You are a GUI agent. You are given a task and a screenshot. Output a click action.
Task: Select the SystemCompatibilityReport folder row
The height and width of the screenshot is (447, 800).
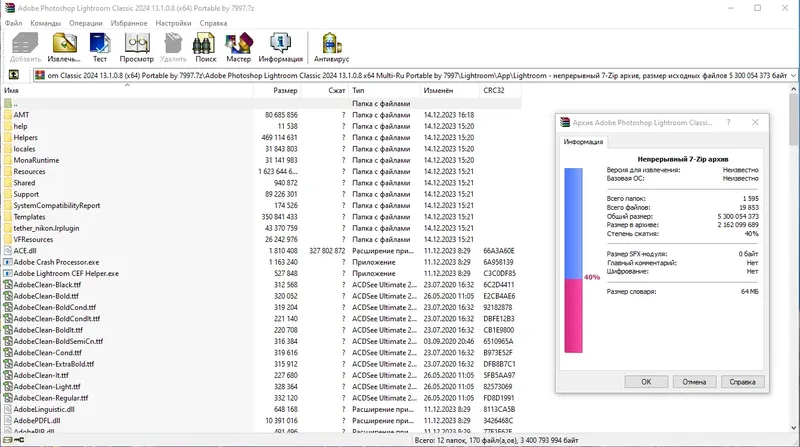(x=262, y=205)
